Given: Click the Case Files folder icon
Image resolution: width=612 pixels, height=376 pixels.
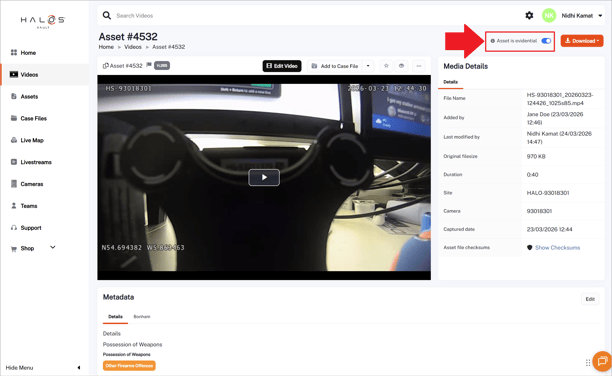Looking at the screenshot, I should coord(14,118).
